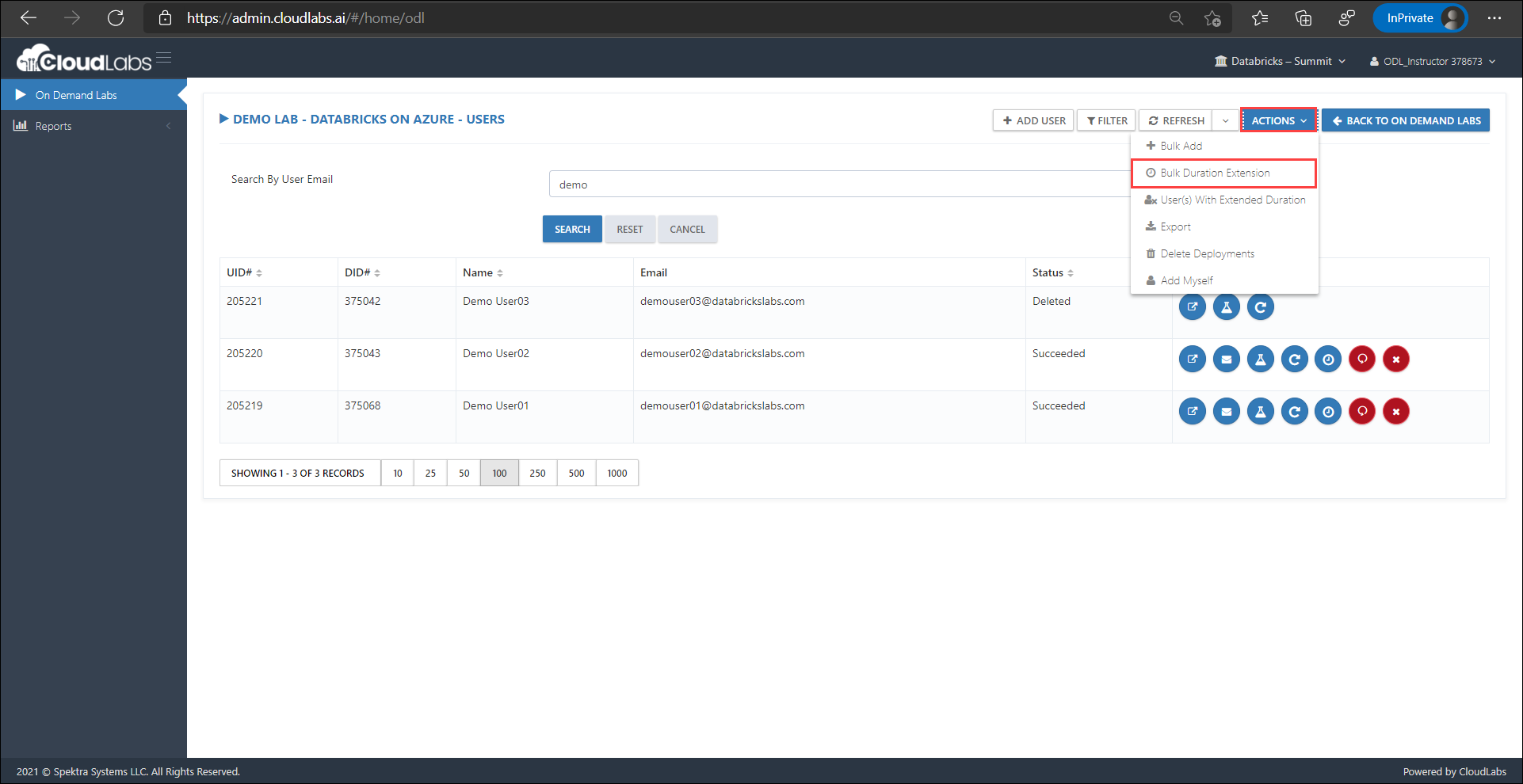
Task: Click the flask lab icon for Demo User02
Action: 1260,359
